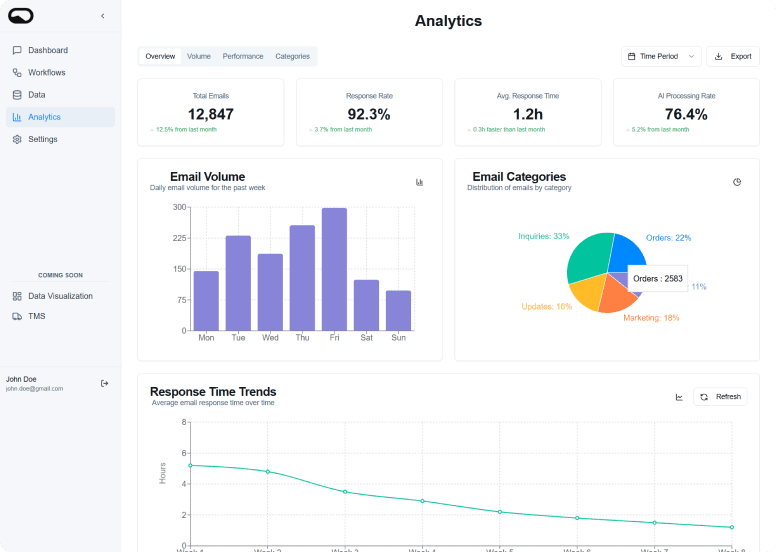Switch to the Volume tab
The image size is (776, 552).
199,56
